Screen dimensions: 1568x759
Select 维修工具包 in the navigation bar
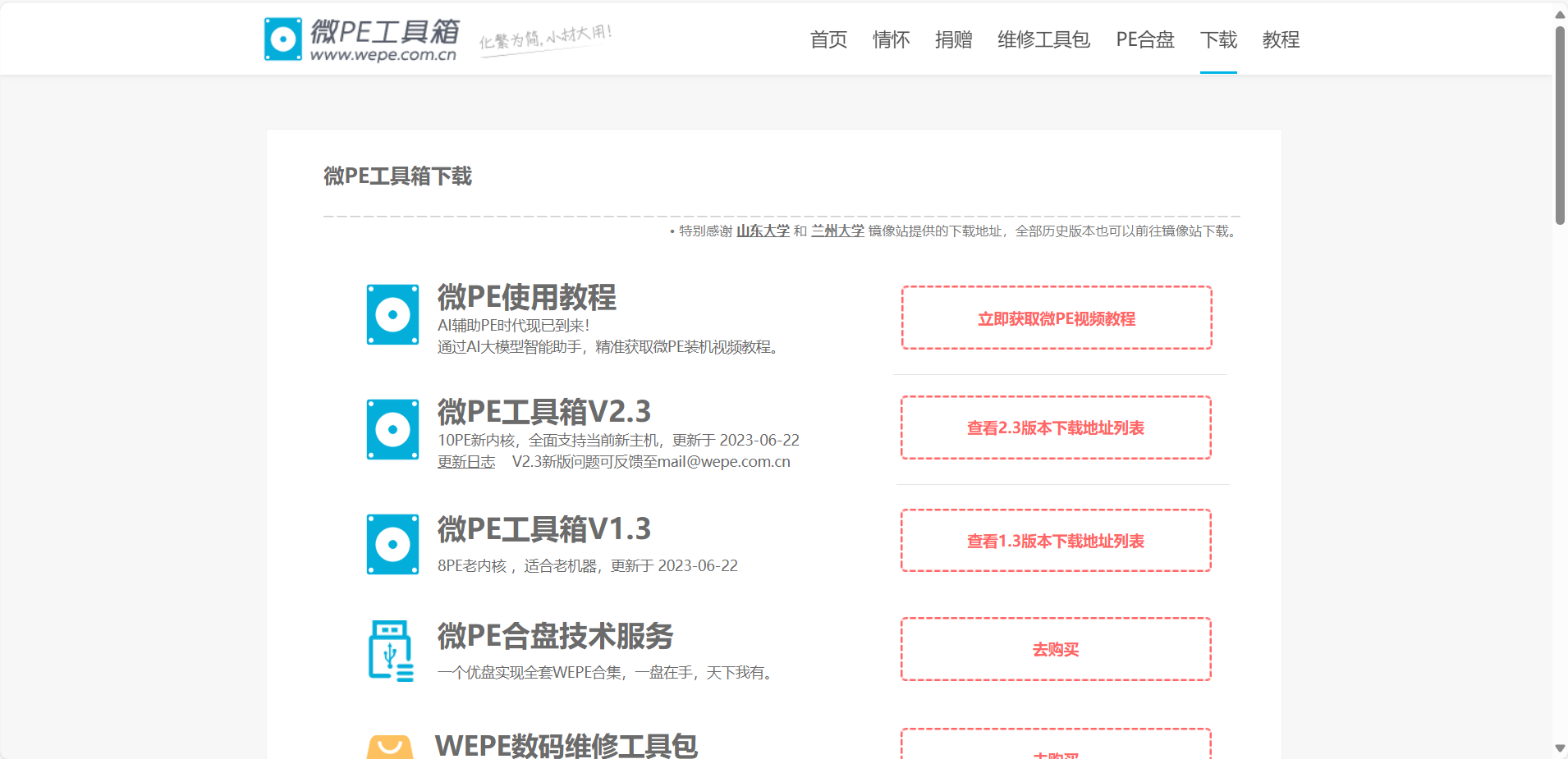click(1043, 39)
